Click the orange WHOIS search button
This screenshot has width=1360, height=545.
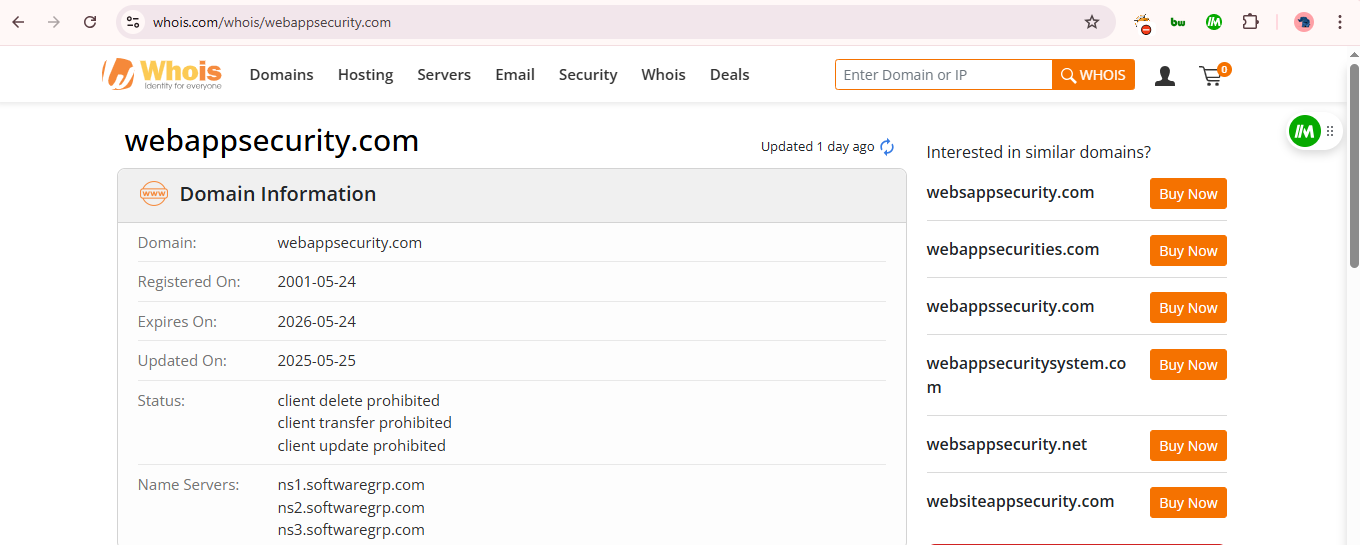click(x=1093, y=75)
